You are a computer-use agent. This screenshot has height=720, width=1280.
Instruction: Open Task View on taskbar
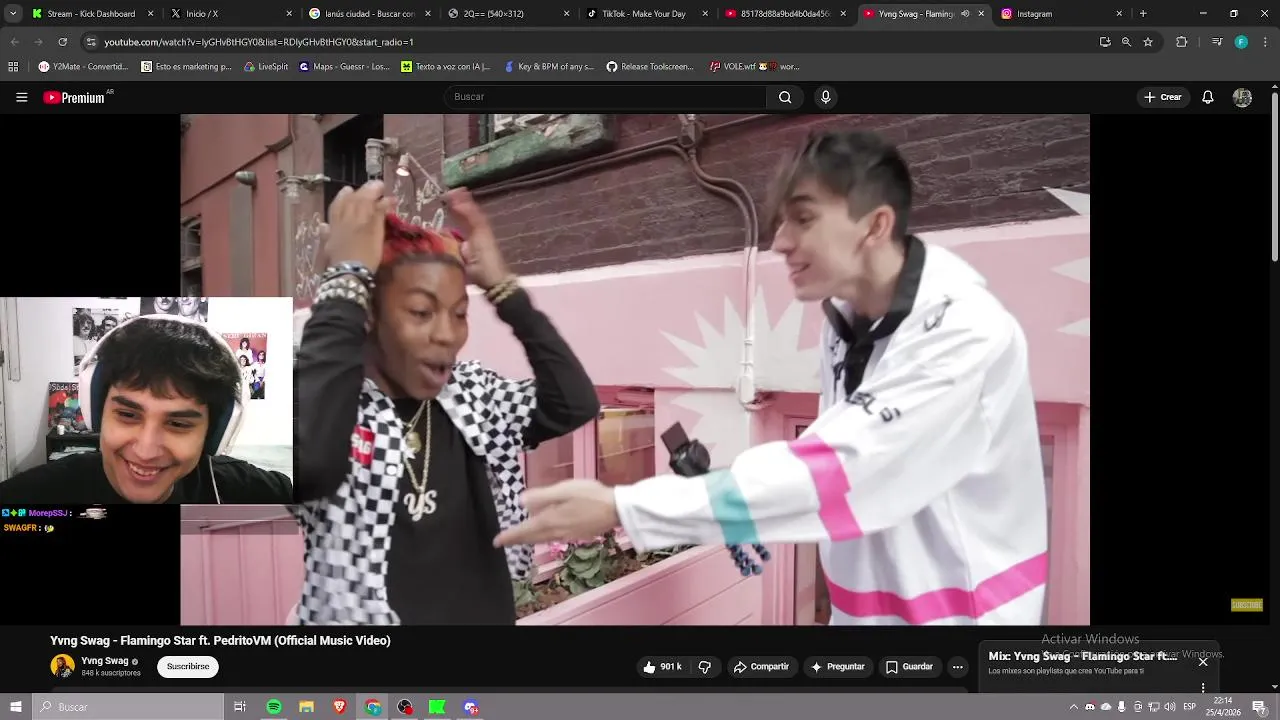tap(240, 707)
